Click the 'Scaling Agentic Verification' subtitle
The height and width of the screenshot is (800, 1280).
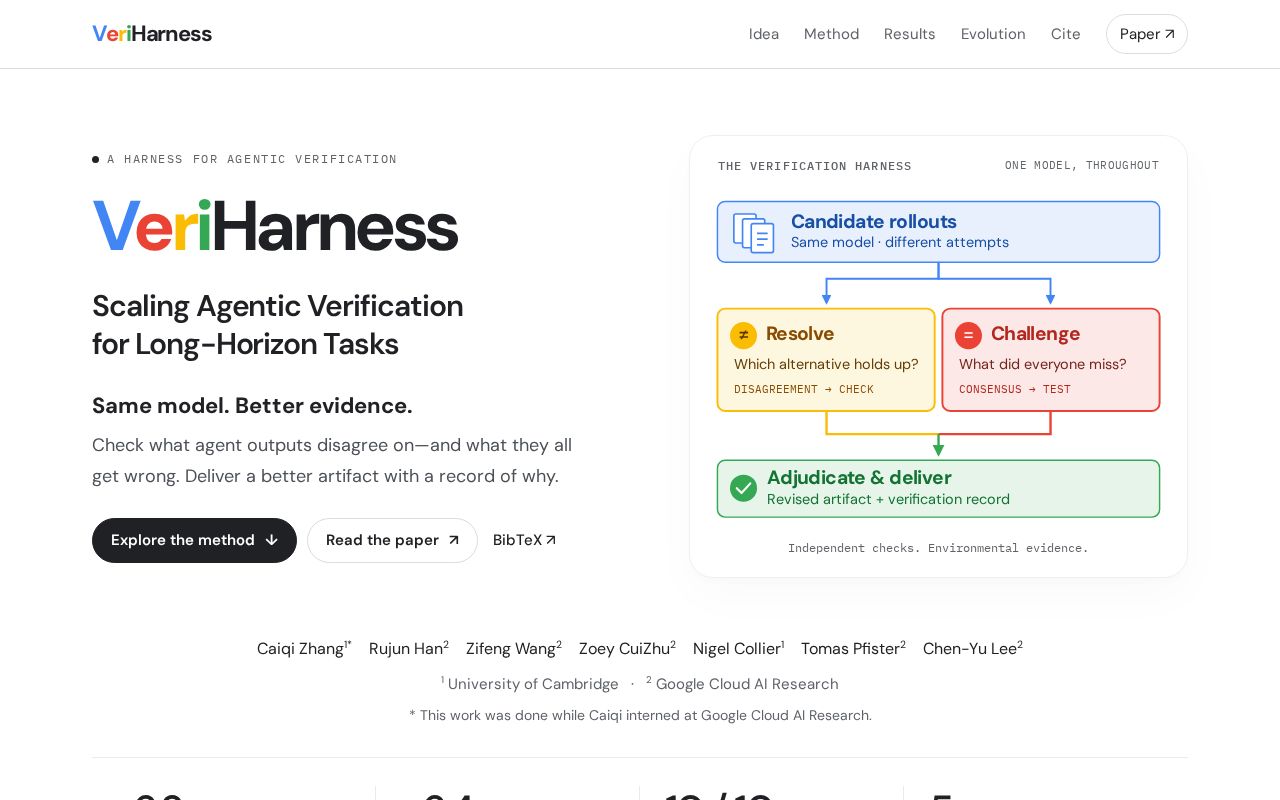click(278, 306)
